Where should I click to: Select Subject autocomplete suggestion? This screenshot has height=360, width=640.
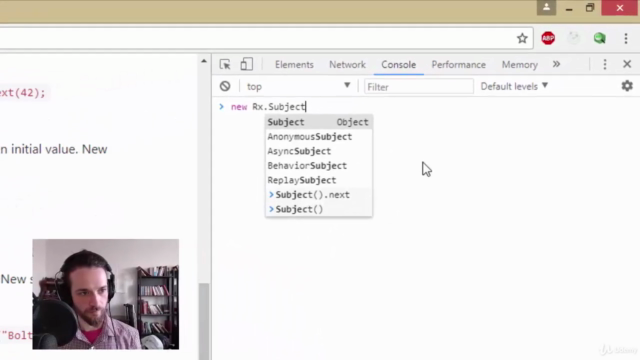[x=318, y=122]
